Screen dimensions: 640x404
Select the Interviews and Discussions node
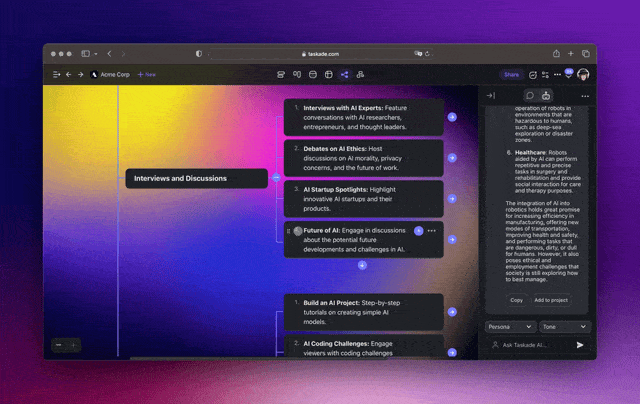pyautogui.click(x=197, y=178)
